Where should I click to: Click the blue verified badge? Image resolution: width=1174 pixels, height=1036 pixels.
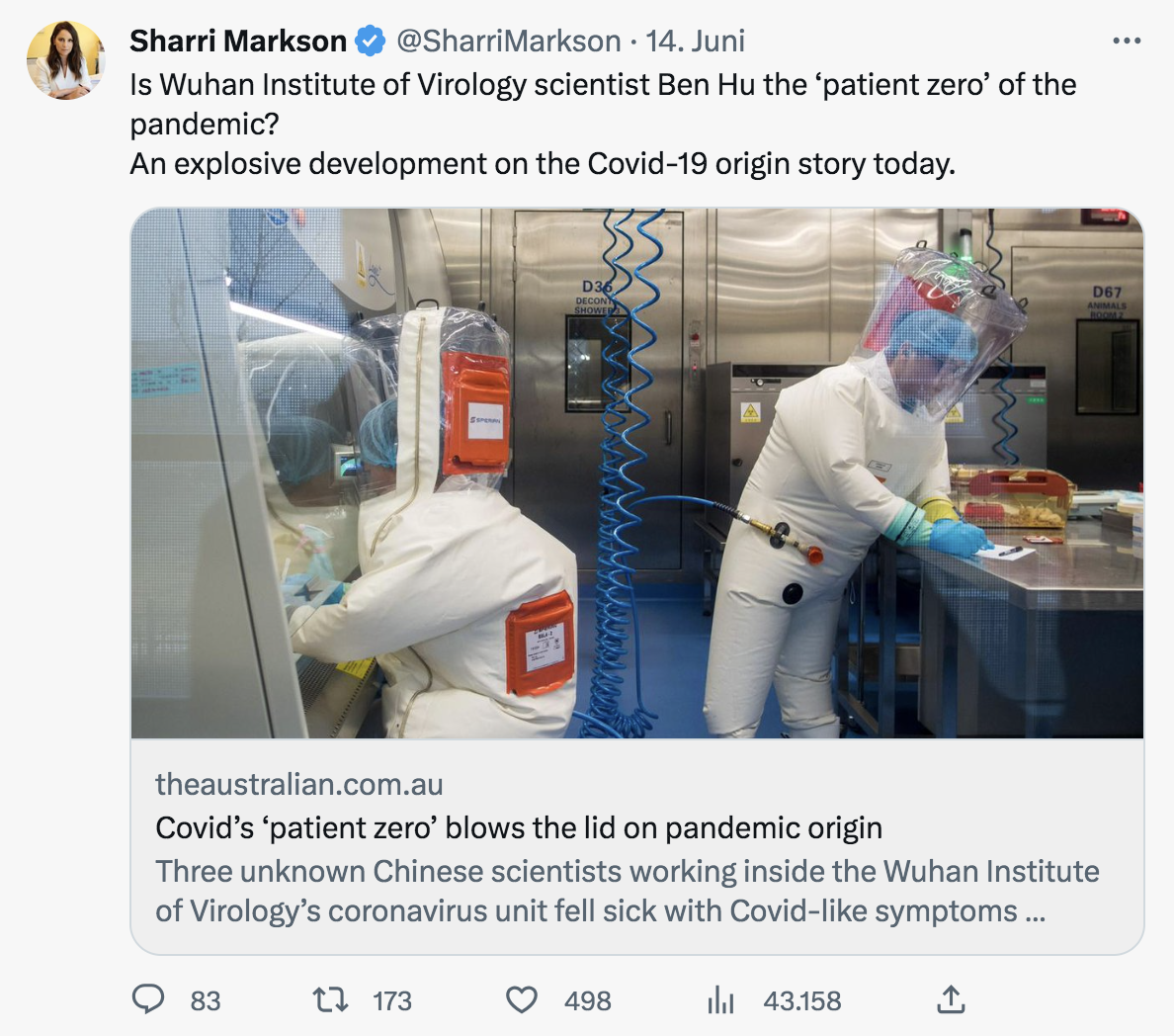(x=370, y=42)
